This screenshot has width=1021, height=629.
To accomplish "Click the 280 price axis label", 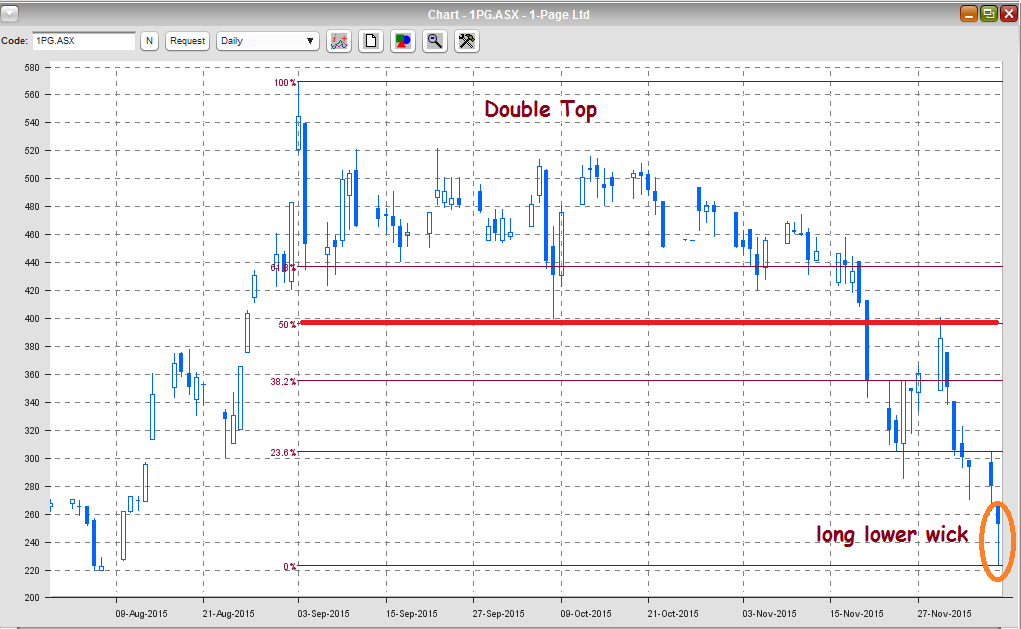I will [32, 487].
